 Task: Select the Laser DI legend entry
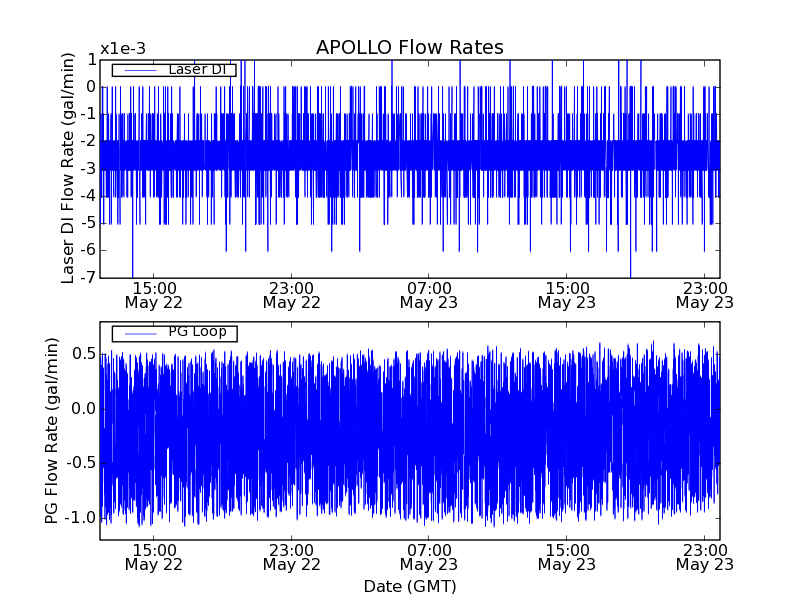click(200, 70)
